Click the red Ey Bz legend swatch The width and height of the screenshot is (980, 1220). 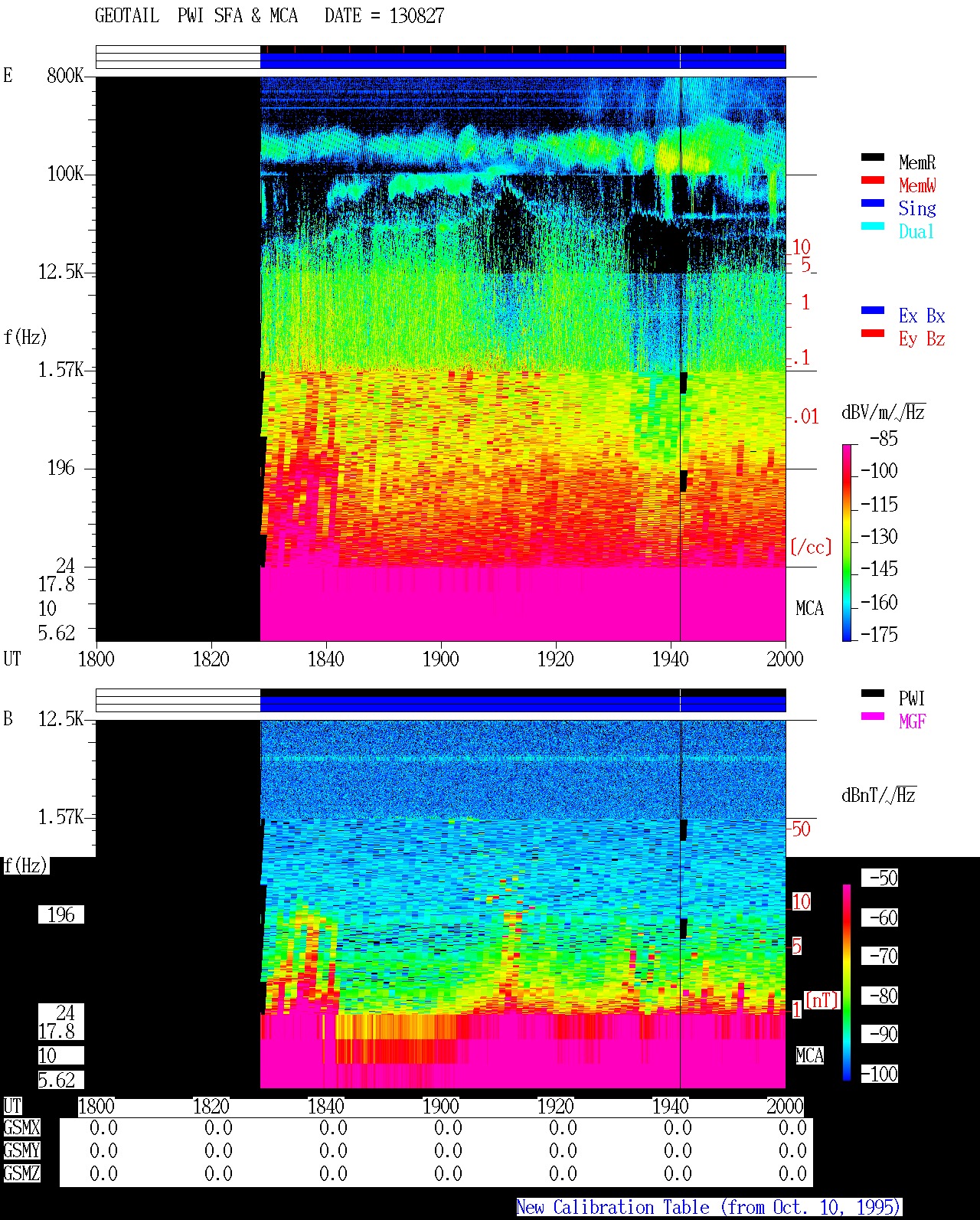click(x=873, y=333)
